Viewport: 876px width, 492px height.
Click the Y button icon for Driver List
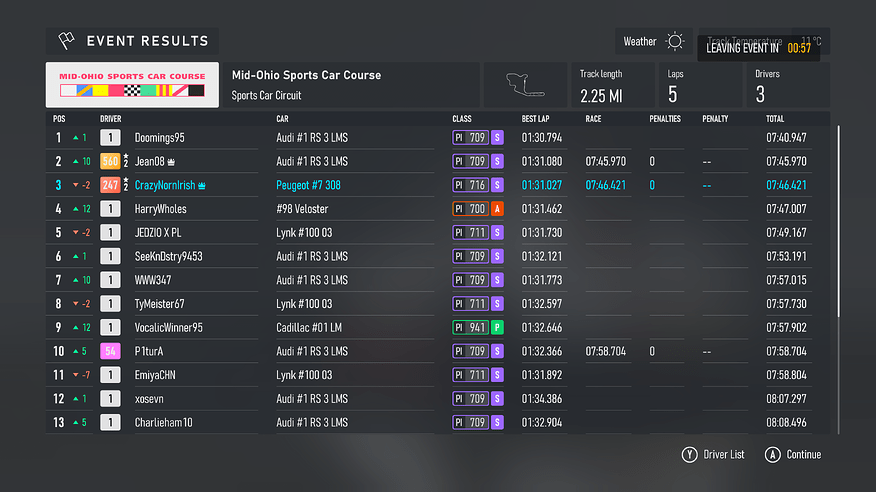point(689,455)
